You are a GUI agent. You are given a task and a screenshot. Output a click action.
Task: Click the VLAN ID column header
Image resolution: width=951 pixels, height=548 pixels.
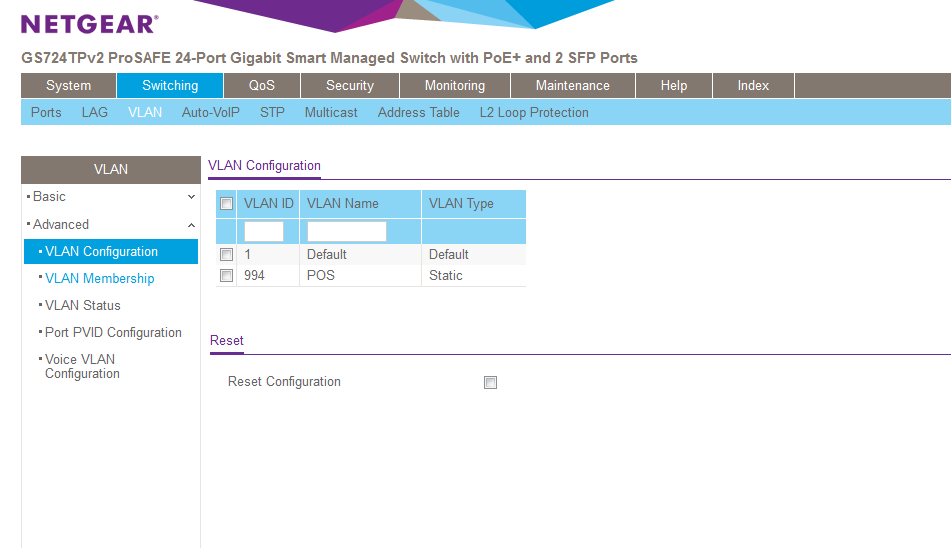268,204
